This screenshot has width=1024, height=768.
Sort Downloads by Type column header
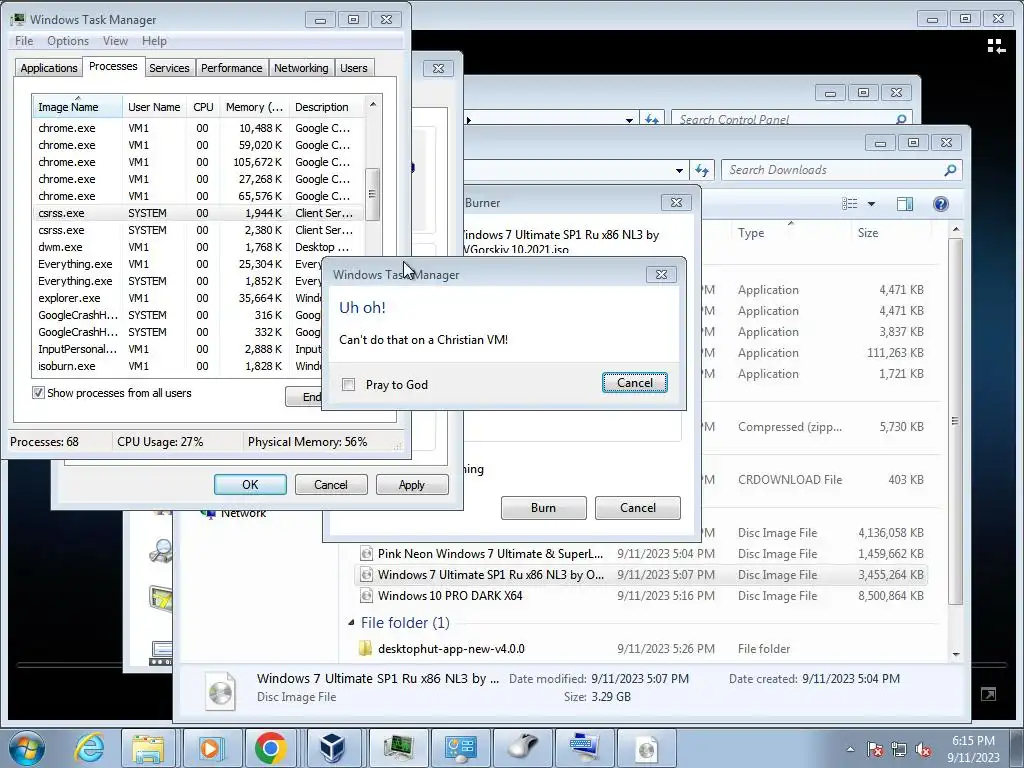click(x=790, y=233)
